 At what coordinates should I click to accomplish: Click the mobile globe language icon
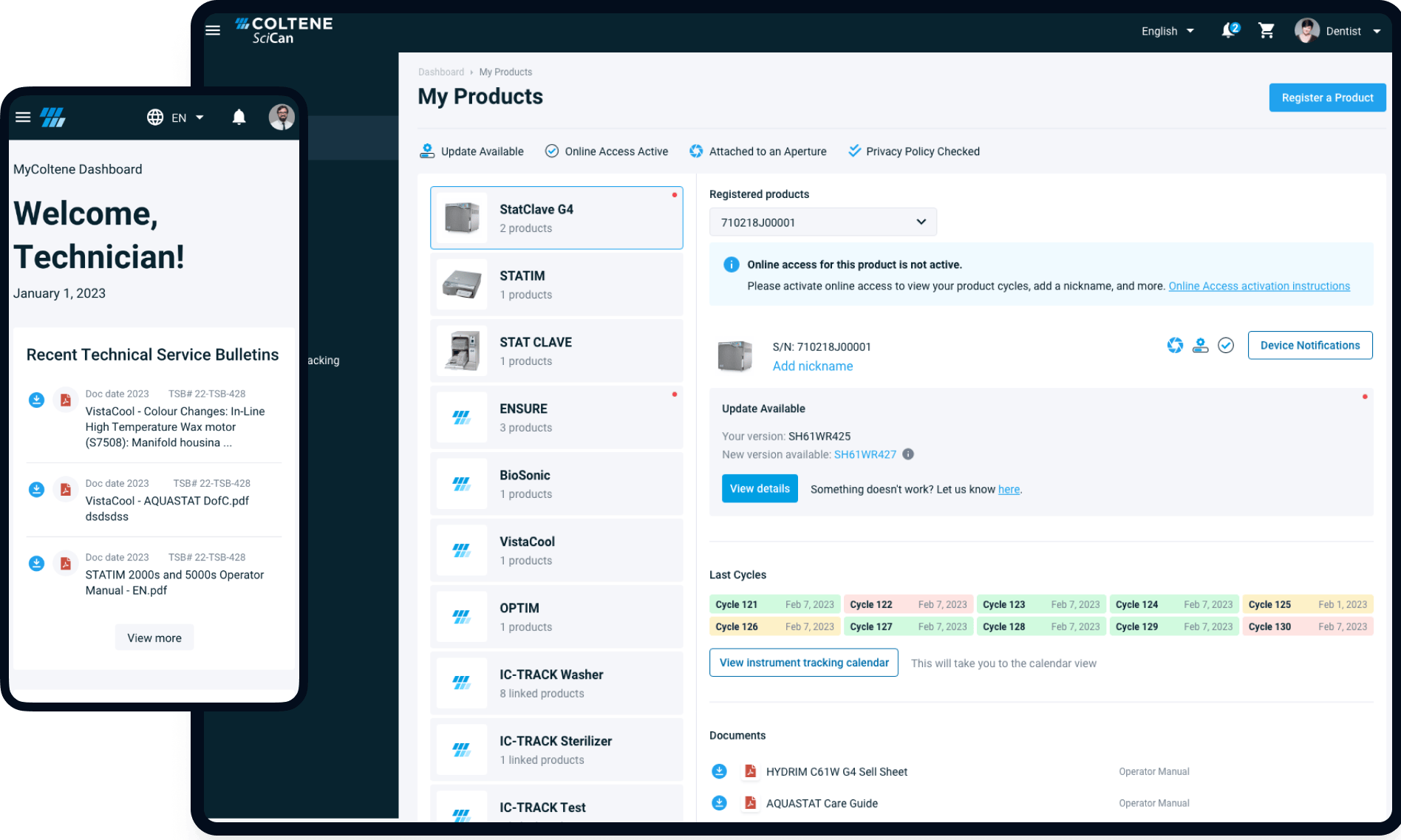[x=155, y=117]
